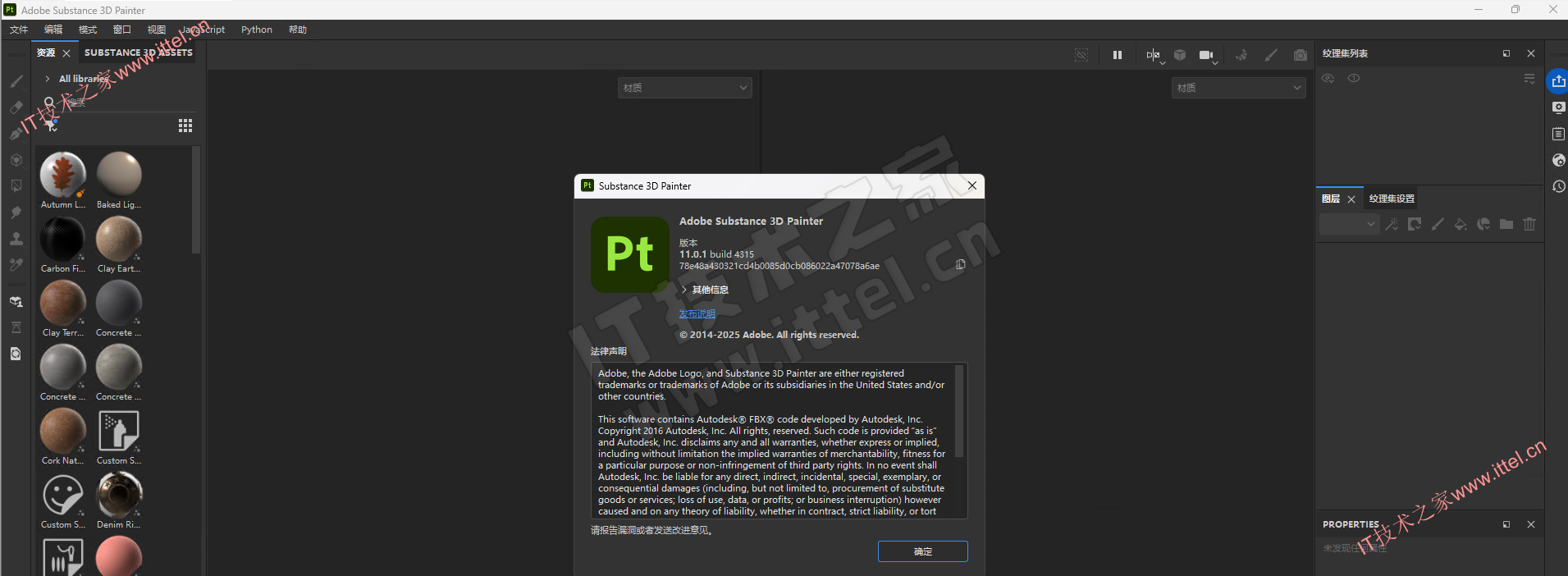The height and width of the screenshot is (576, 1568).
Task: Add a folder in the layers panel
Action: (x=1506, y=224)
